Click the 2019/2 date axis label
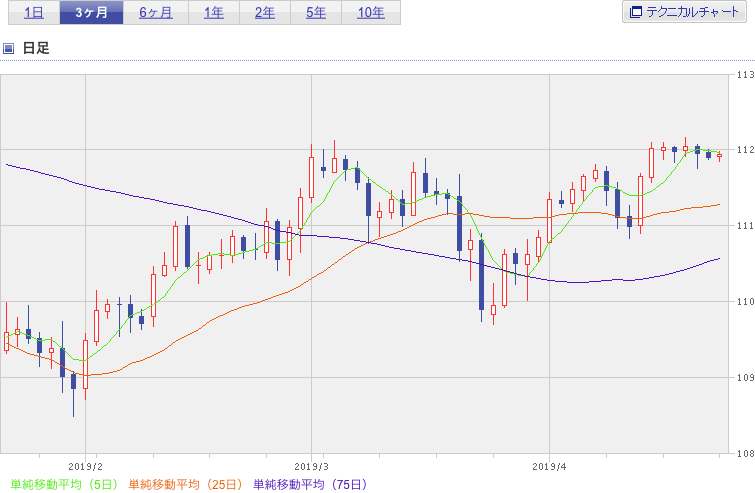The height and width of the screenshot is (493, 755). [85, 467]
